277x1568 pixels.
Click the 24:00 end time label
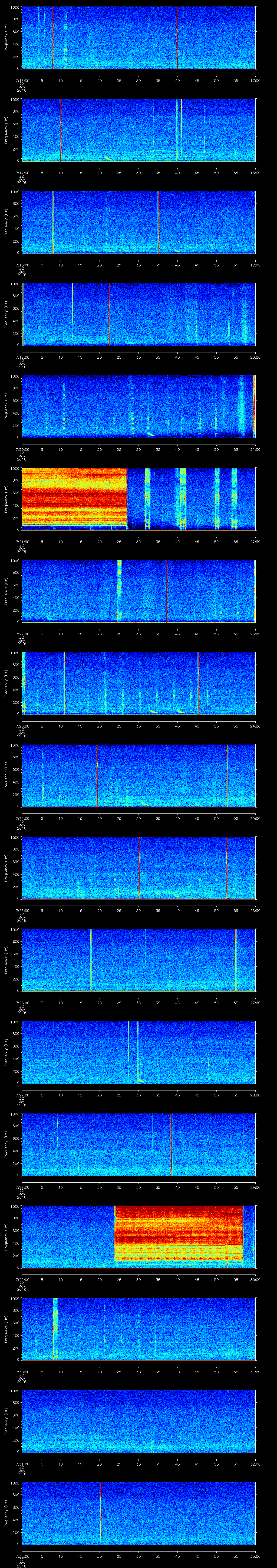tap(255, 726)
